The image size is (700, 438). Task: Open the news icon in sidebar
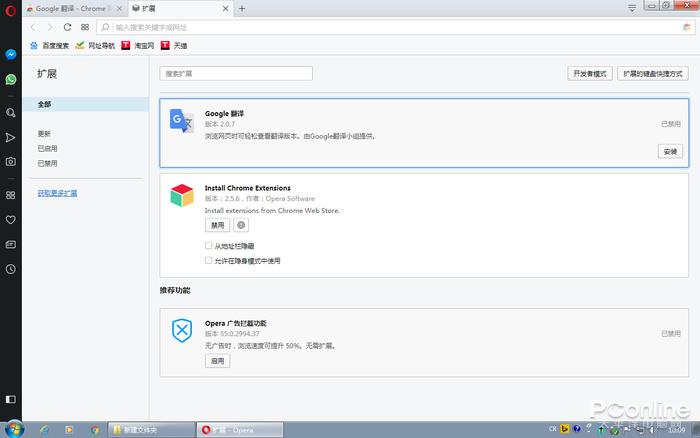pyautogui.click(x=11, y=245)
